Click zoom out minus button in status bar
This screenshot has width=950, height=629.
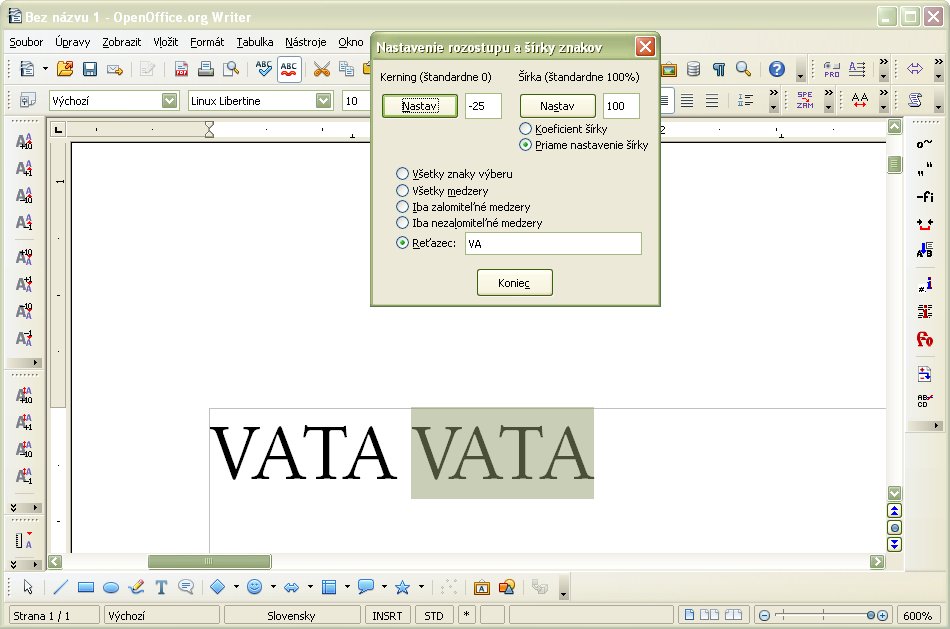click(765, 616)
